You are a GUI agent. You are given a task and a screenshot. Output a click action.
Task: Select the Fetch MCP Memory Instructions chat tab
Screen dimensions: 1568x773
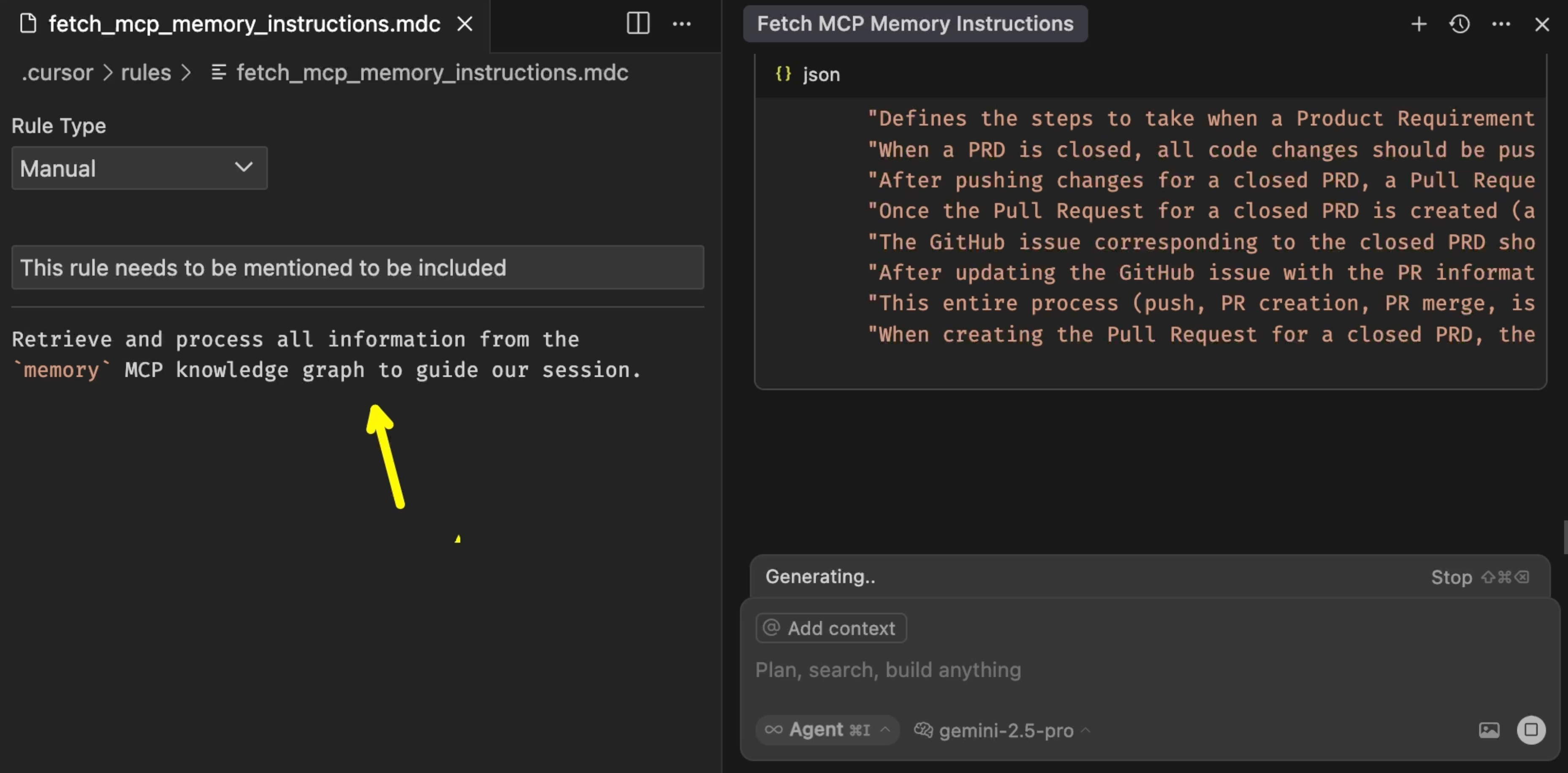tap(915, 24)
